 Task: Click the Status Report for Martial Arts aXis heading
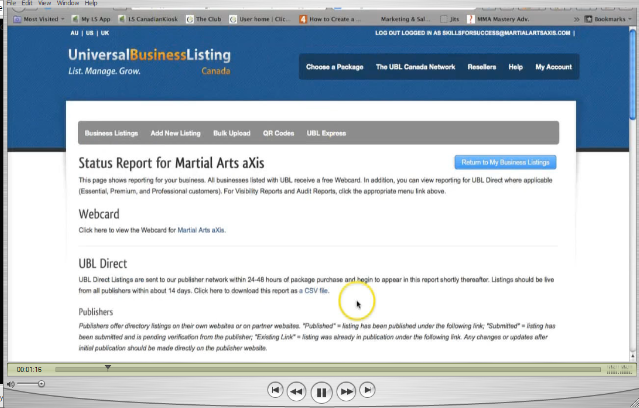pyautogui.click(x=171, y=163)
